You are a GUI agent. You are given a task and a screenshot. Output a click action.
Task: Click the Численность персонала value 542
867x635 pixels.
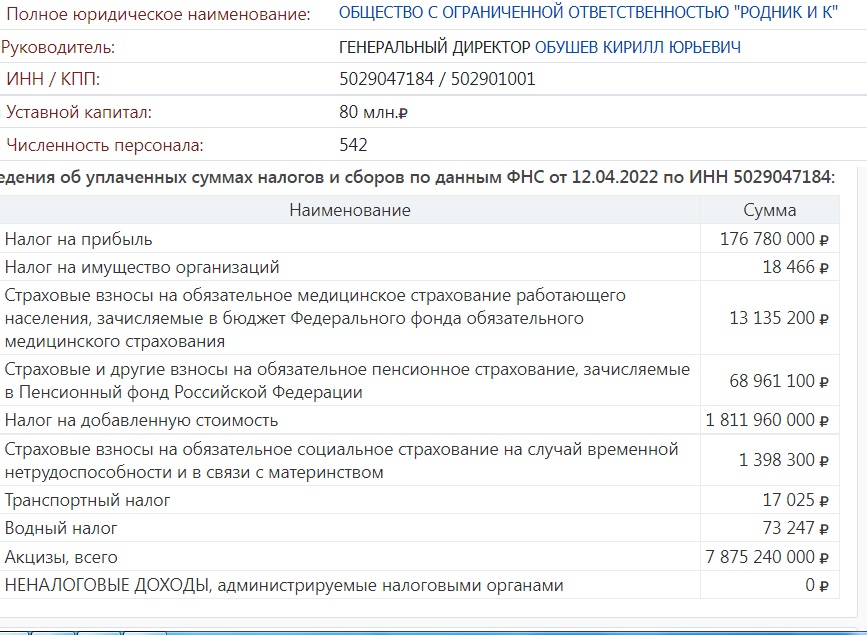(x=353, y=145)
